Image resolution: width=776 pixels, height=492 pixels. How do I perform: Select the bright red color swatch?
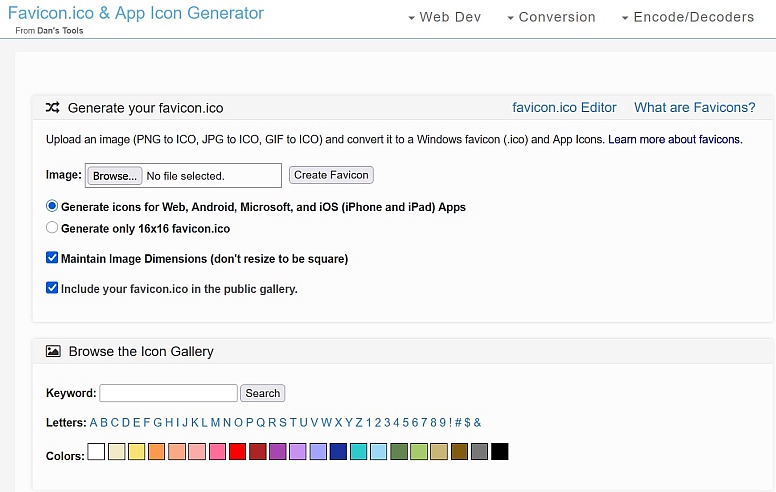tap(238, 451)
